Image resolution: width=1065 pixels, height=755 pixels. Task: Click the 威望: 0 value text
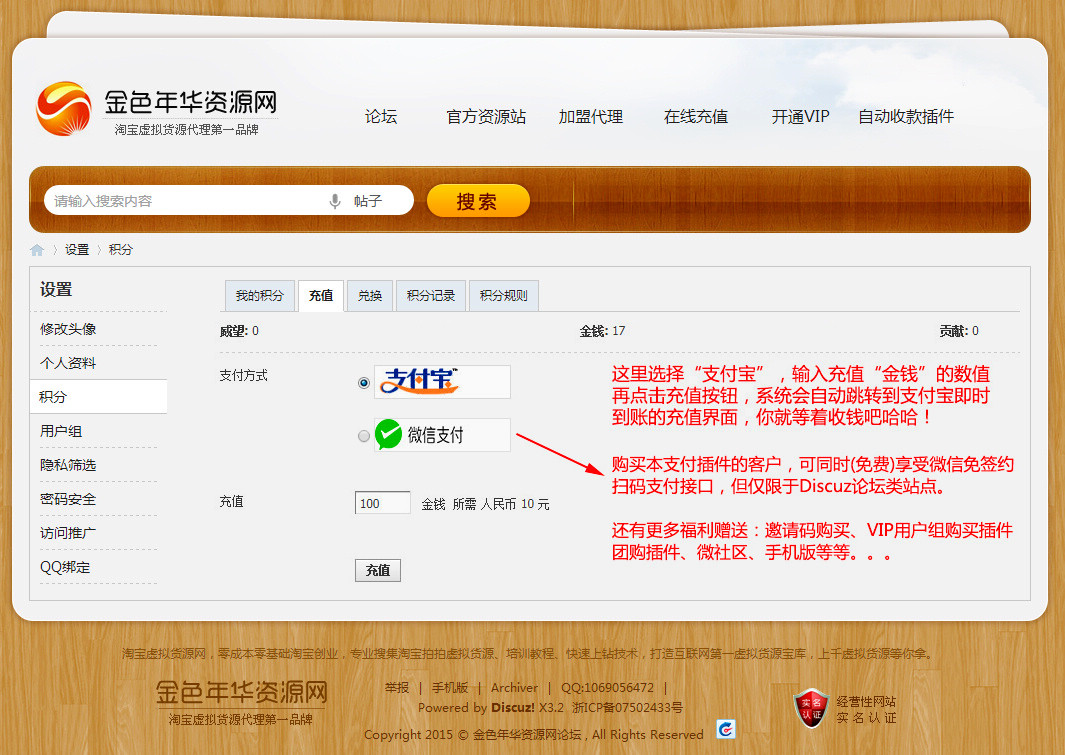coord(239,331)
